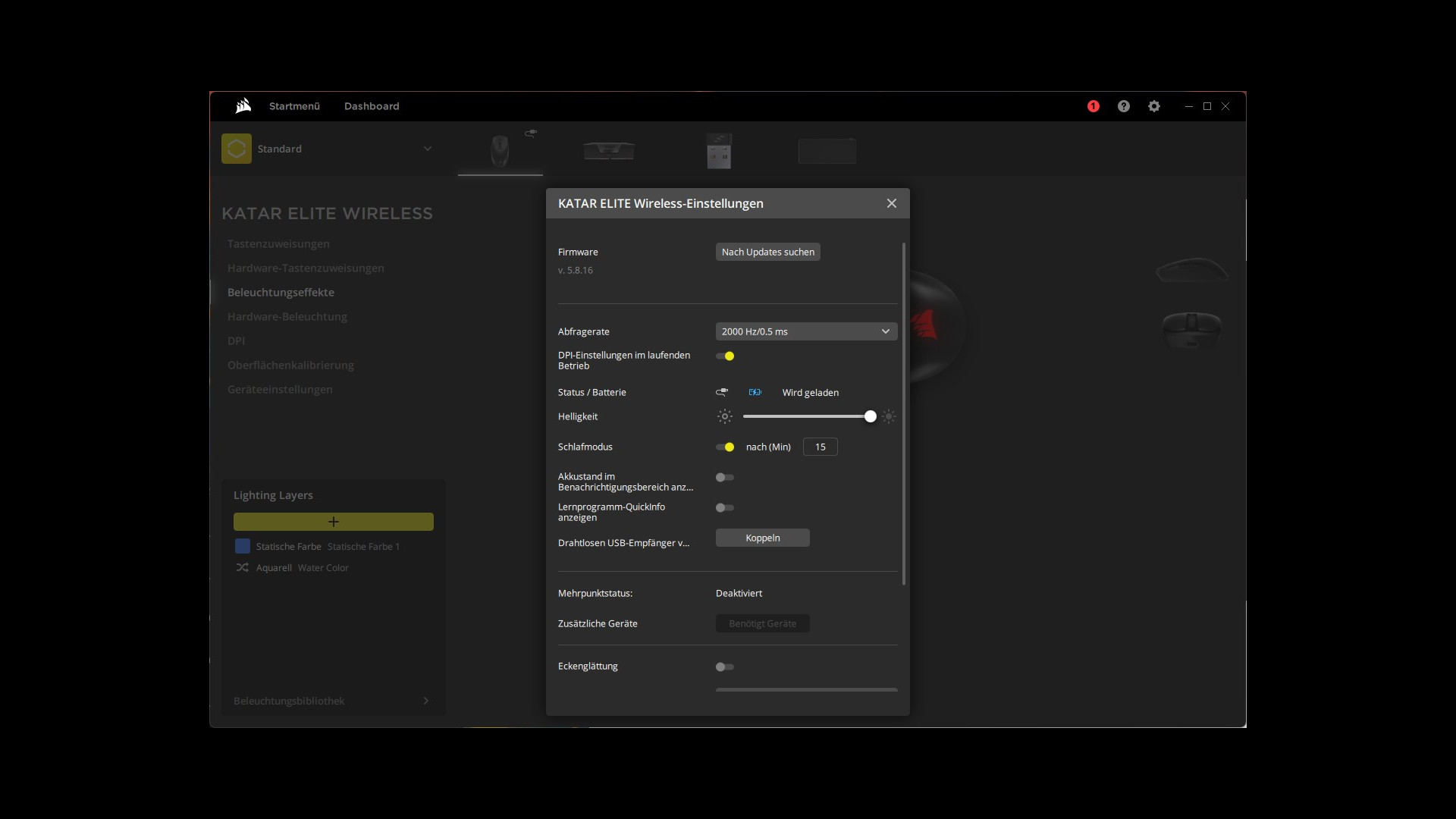Disable DPI-Einstellungen im laufenden Betrieb toggle
The width and height of the screenshot is (1456, 819).
click(725, 356)
